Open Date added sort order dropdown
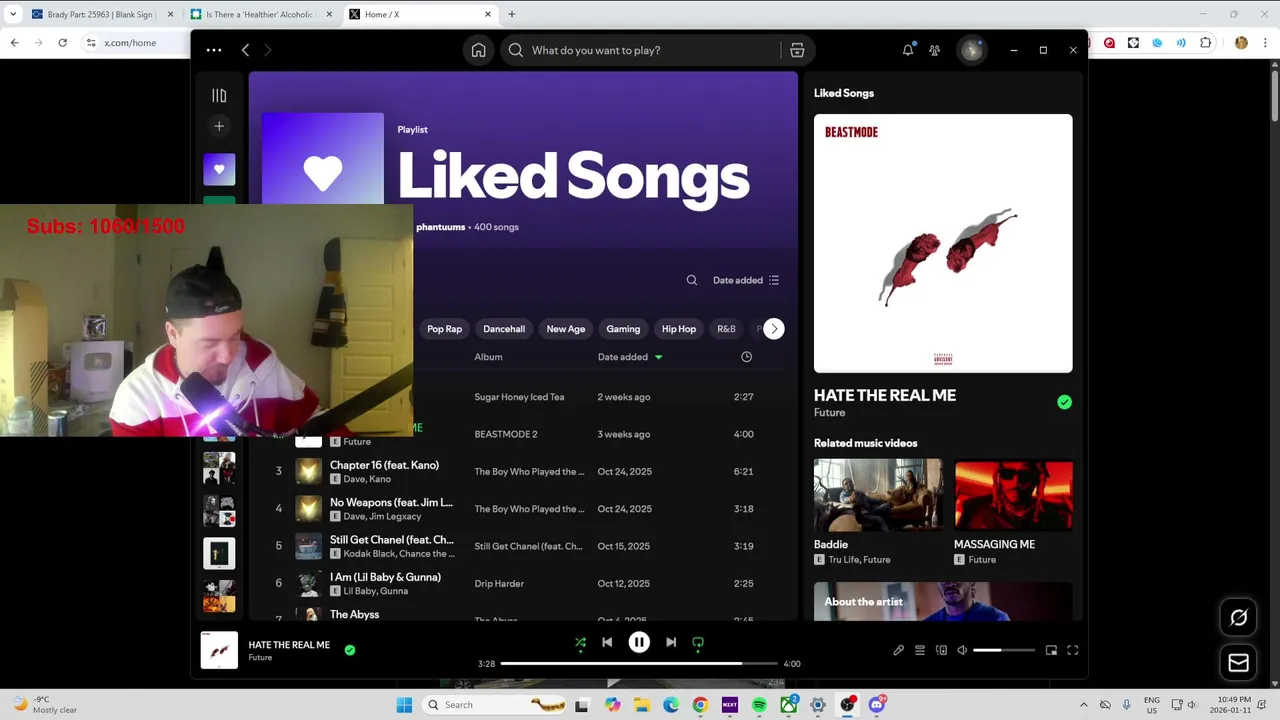Screen dimensions: 1280x720 point(746,280)
